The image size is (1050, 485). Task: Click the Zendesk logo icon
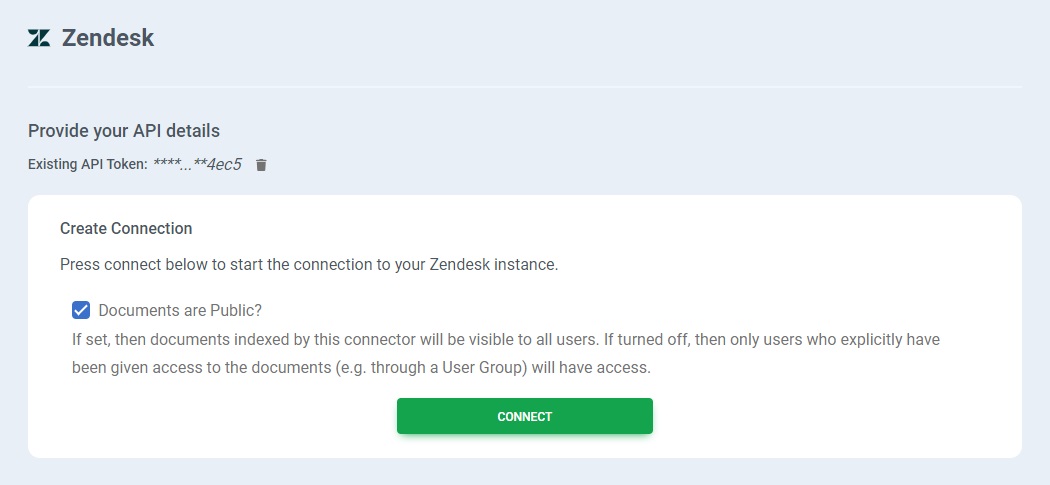[x=39, y=39]
